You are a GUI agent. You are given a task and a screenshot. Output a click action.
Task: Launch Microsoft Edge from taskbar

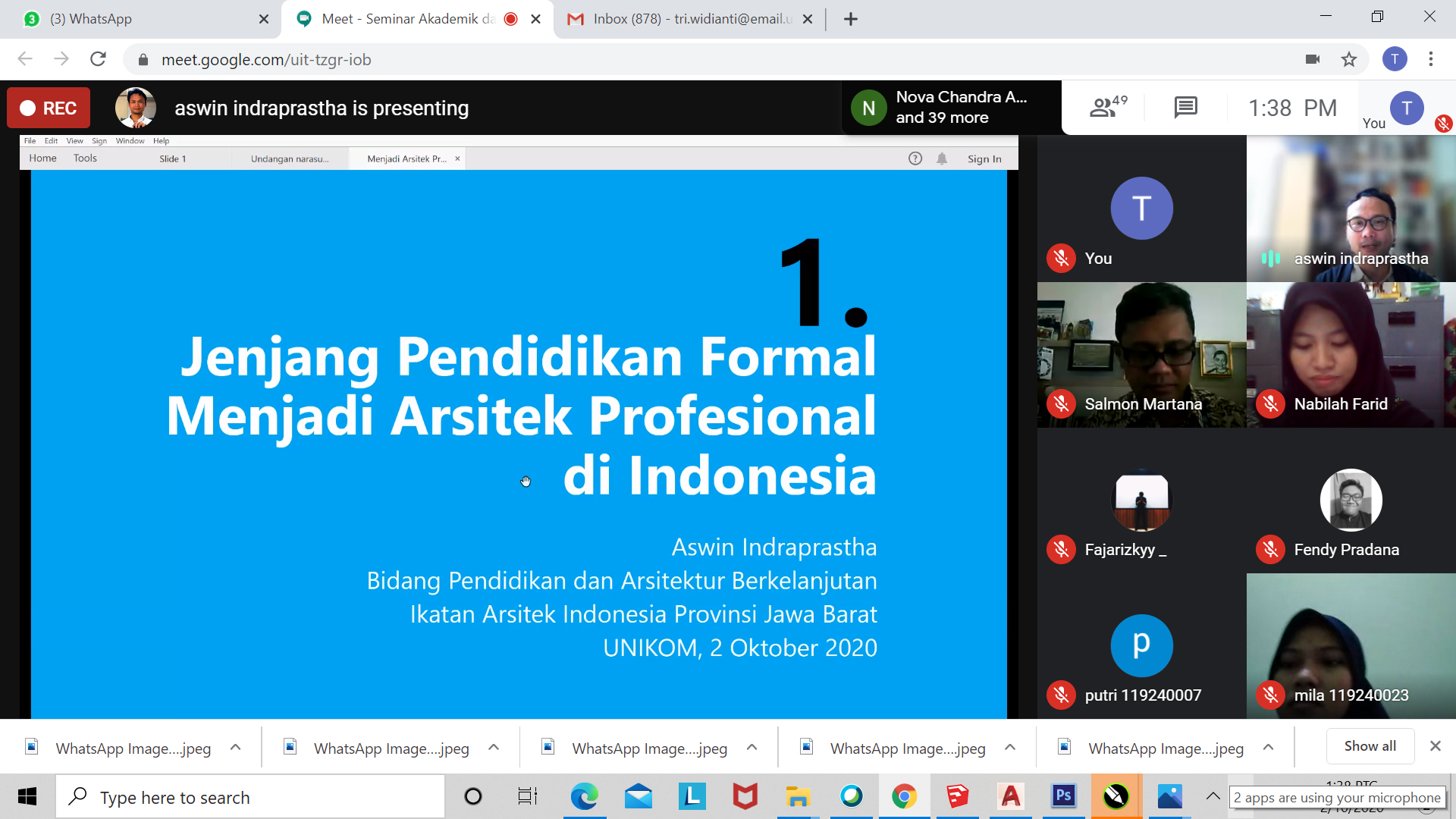(584, 796)
